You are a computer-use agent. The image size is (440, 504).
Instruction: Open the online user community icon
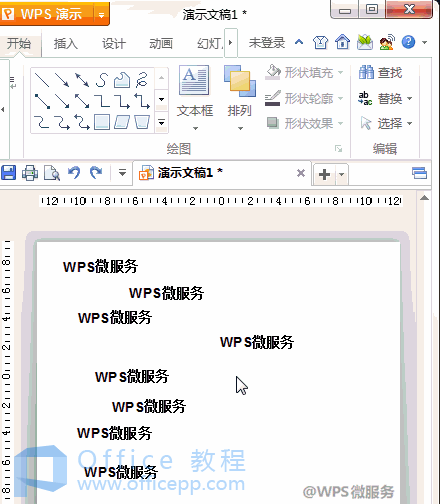[x=387, y=43]
